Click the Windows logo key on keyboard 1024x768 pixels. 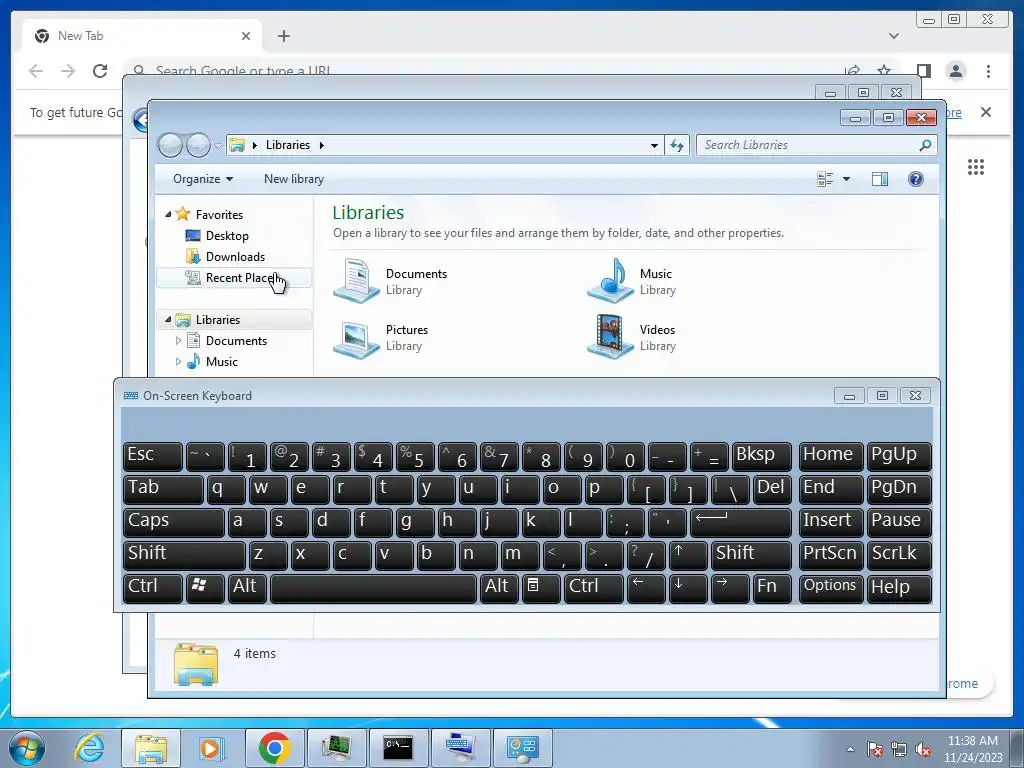(205, 587)
